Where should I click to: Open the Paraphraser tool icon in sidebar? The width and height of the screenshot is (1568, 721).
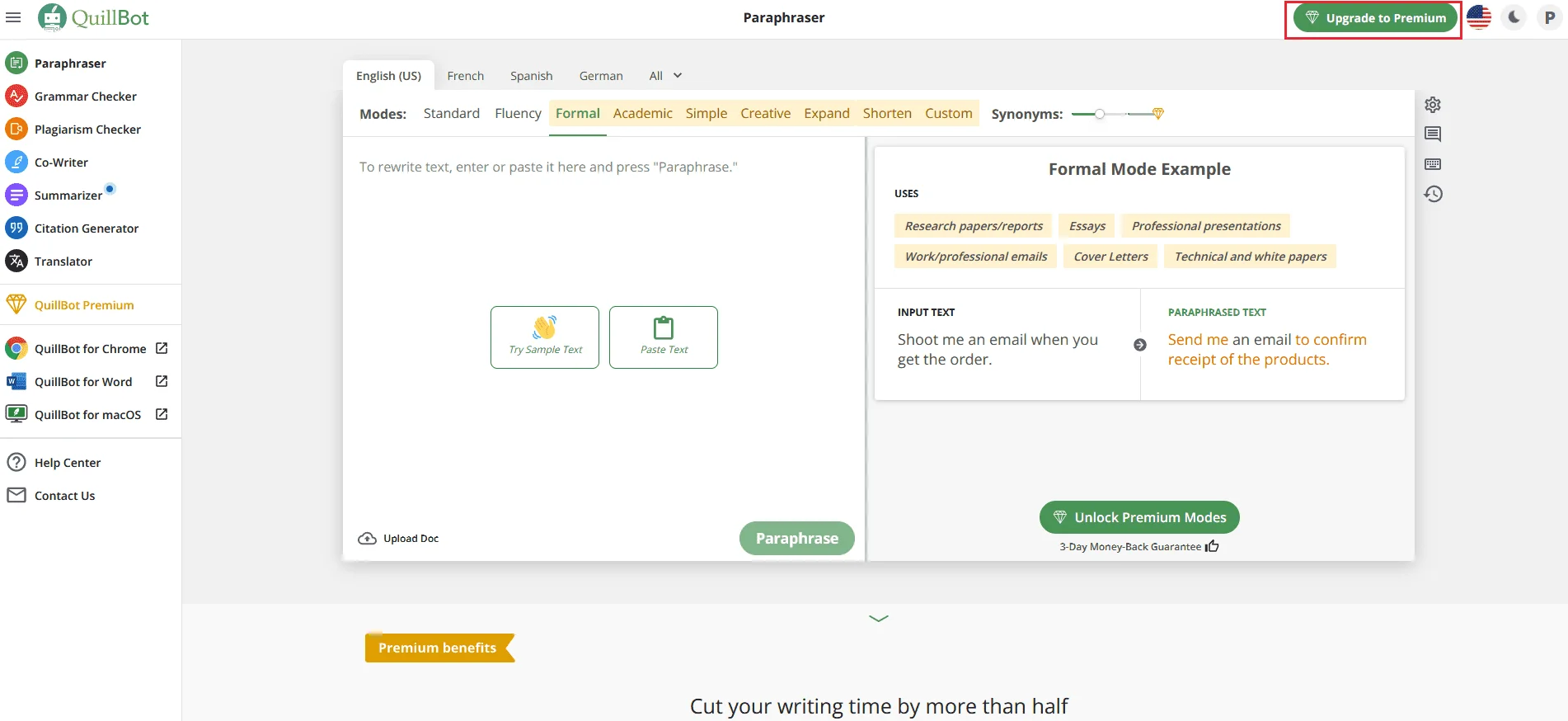tap(16, 63)
